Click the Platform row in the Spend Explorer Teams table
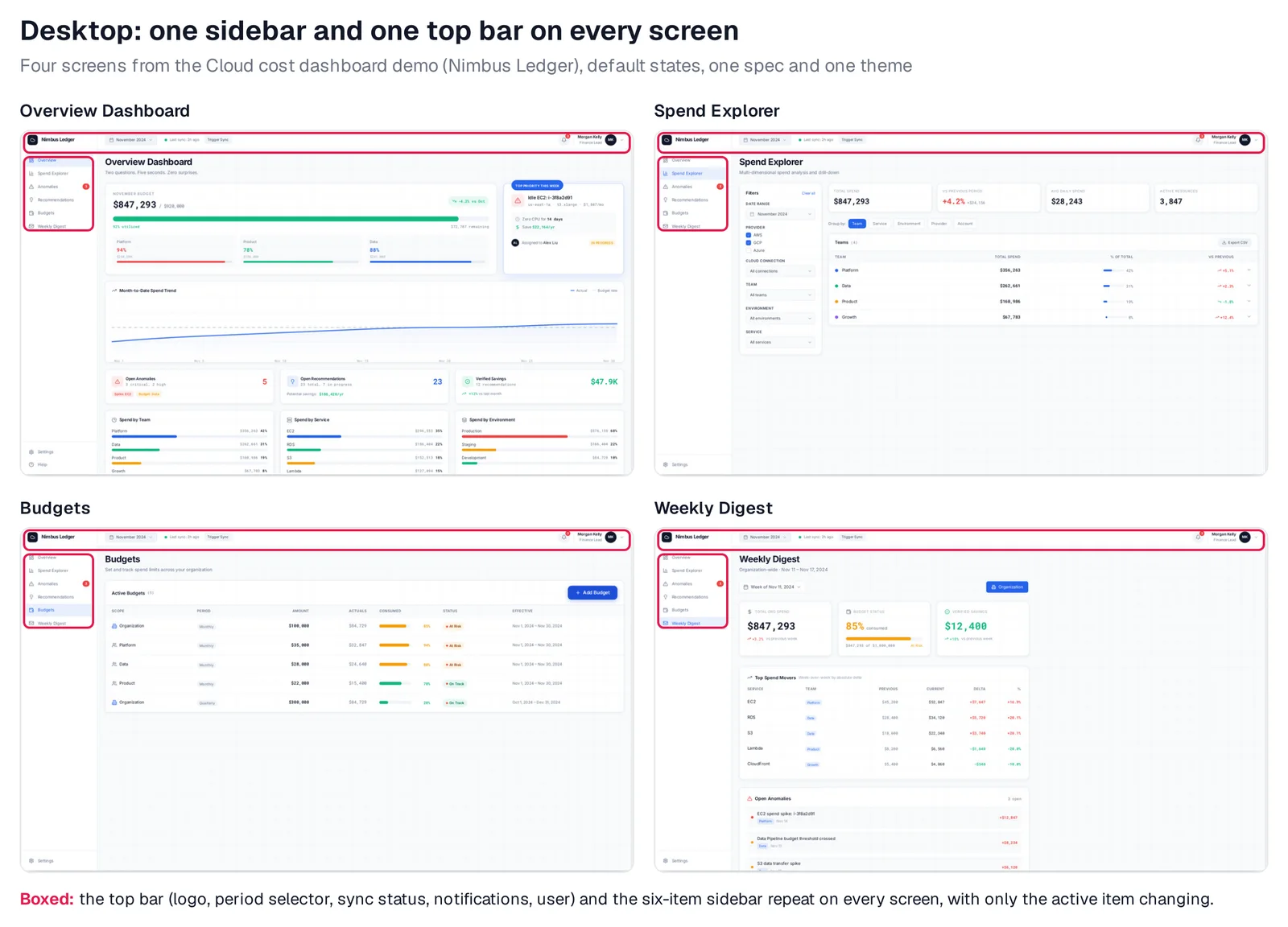 point(1042,270)
